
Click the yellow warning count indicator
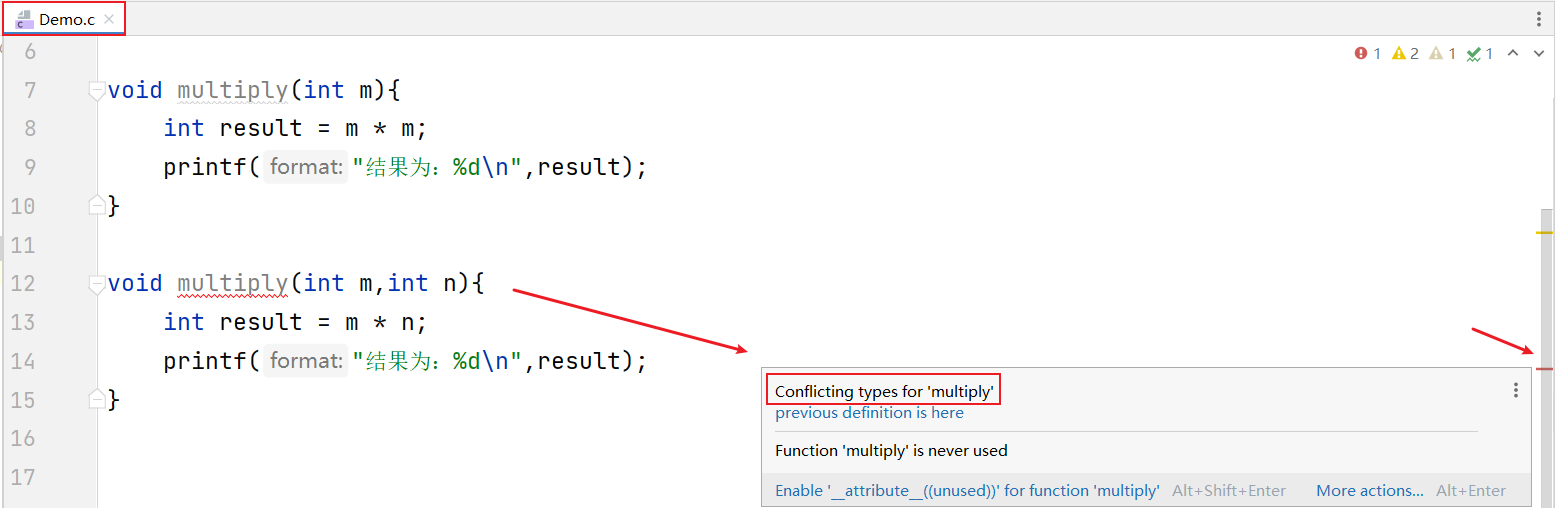(x=1405, y=54)
